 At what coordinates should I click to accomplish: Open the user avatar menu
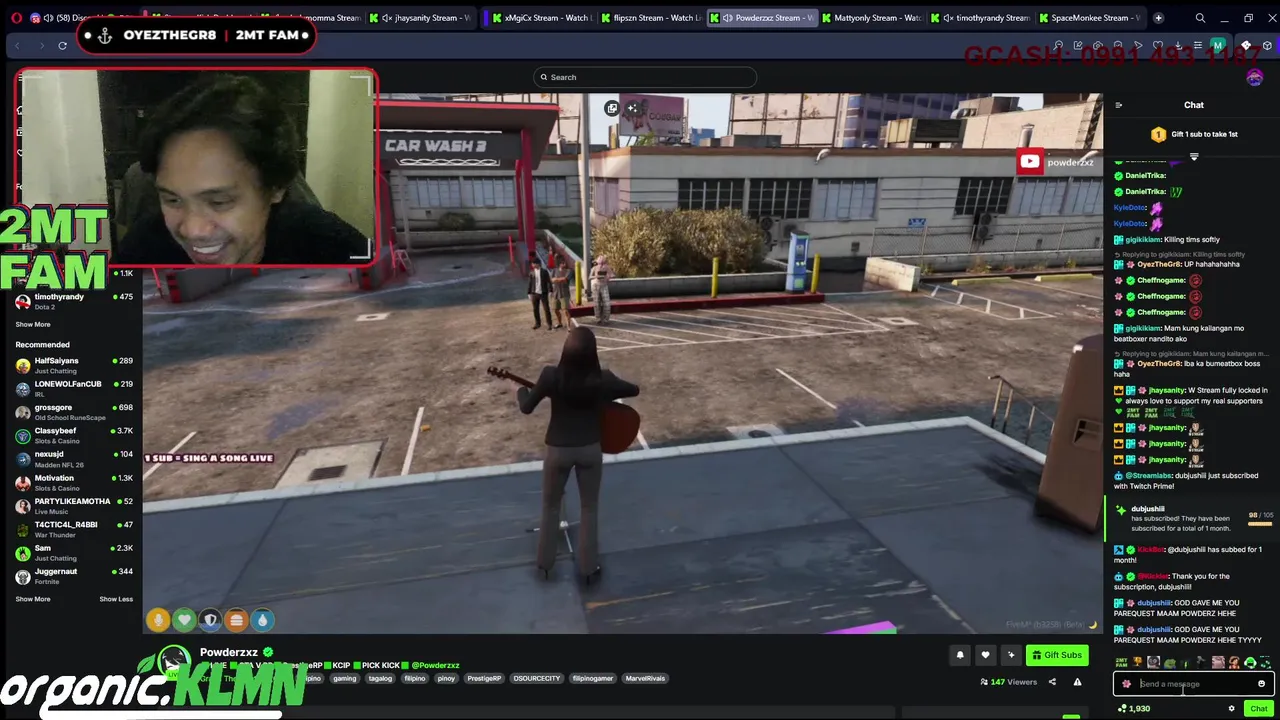[x=1255, y=77]
